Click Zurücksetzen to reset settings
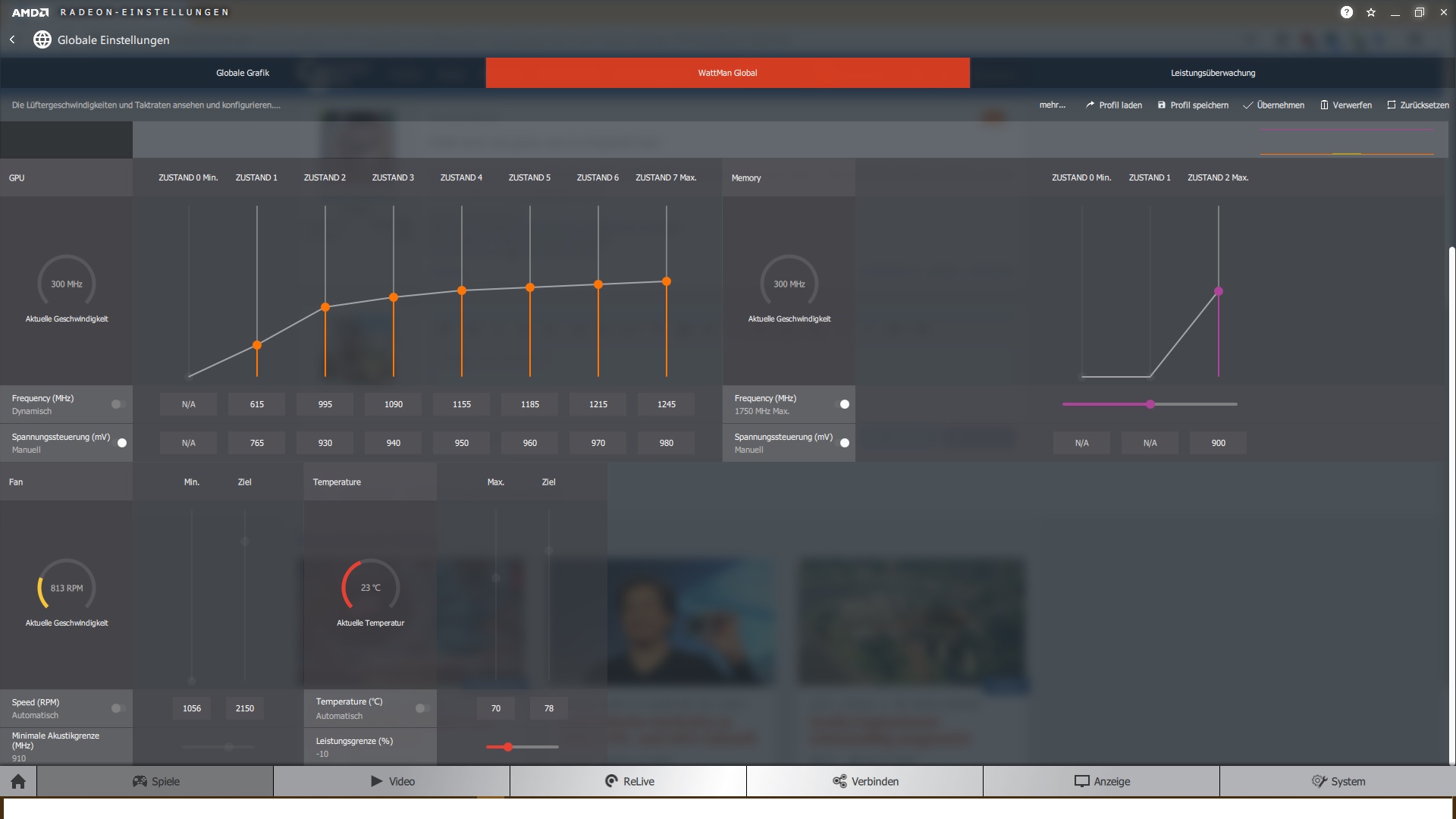The width and height of the screenshot is (1456, 819). click(1418, 105)
